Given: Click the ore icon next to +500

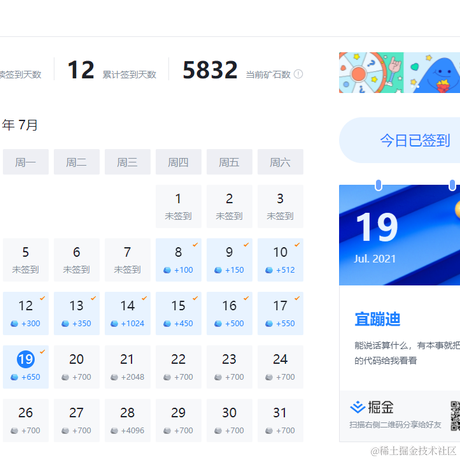Looking at the screenshot, I should (x=218, y=323).
